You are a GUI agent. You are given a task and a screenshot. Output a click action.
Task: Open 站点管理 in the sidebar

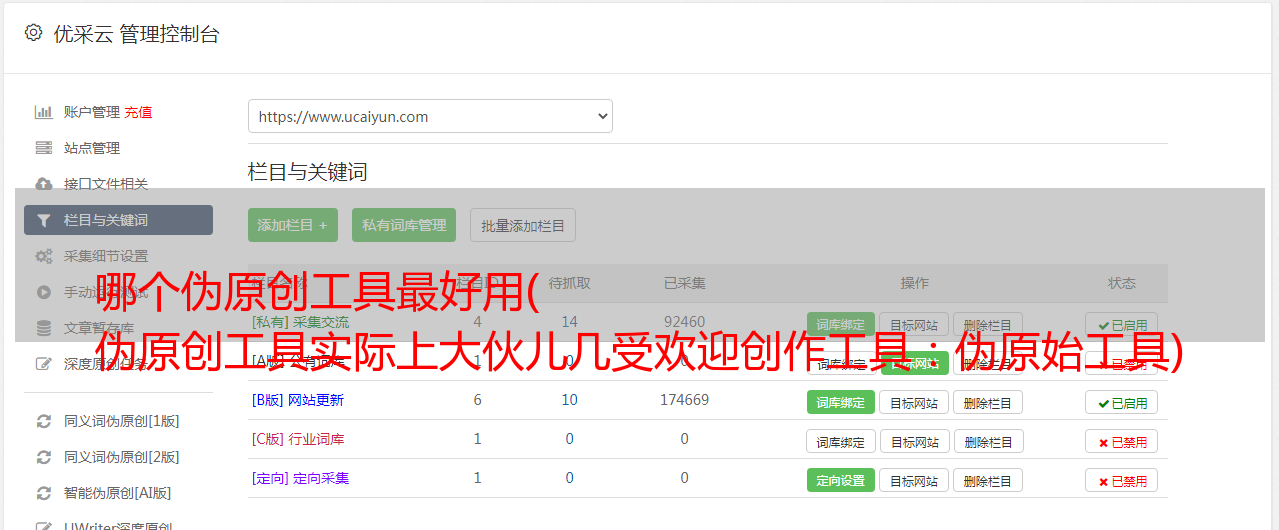pyautogui.click(x=92, y=148)
